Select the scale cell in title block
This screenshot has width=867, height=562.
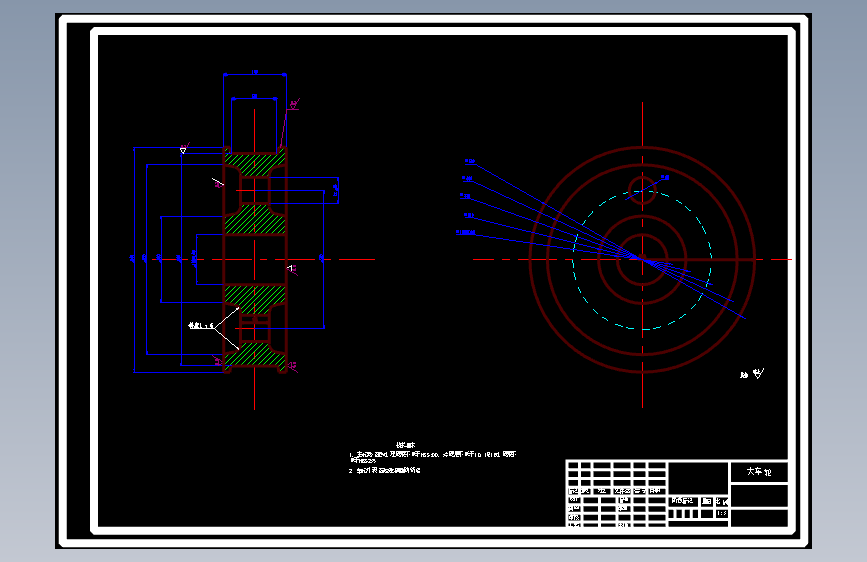(722, 513)
